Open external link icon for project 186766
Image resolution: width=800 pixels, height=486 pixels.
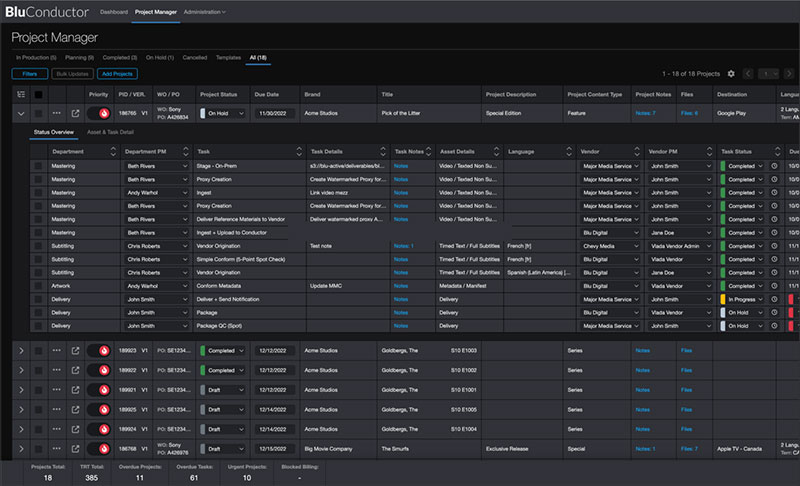75,114
